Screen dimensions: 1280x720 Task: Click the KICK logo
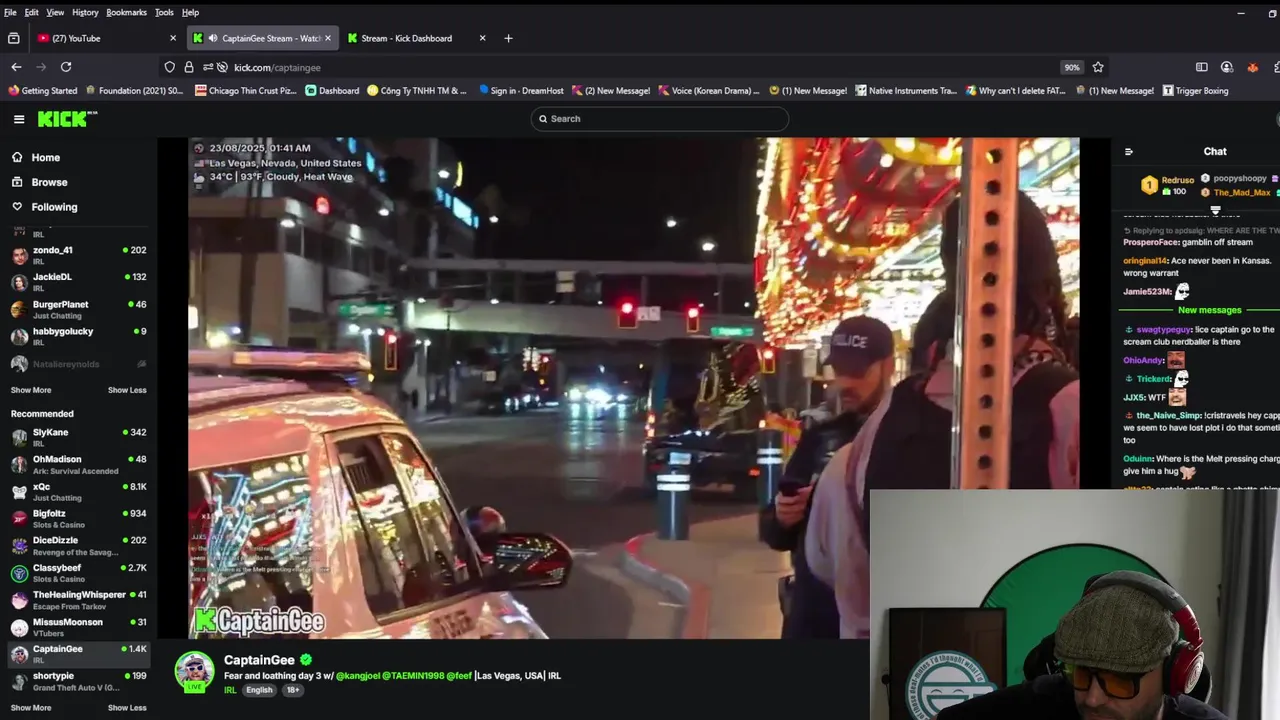[67, 119]
